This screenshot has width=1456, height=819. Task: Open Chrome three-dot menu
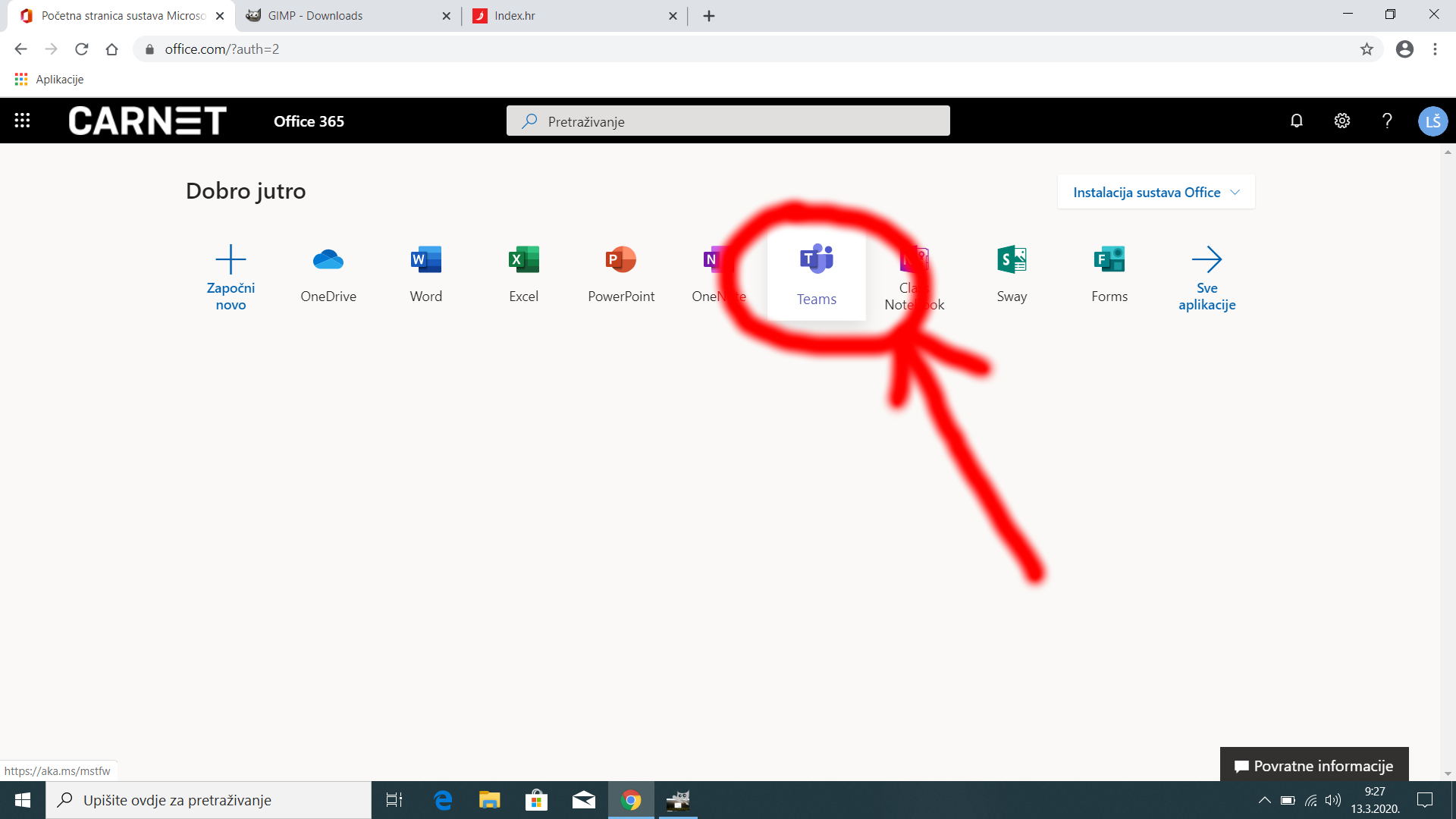point(1435,49)
